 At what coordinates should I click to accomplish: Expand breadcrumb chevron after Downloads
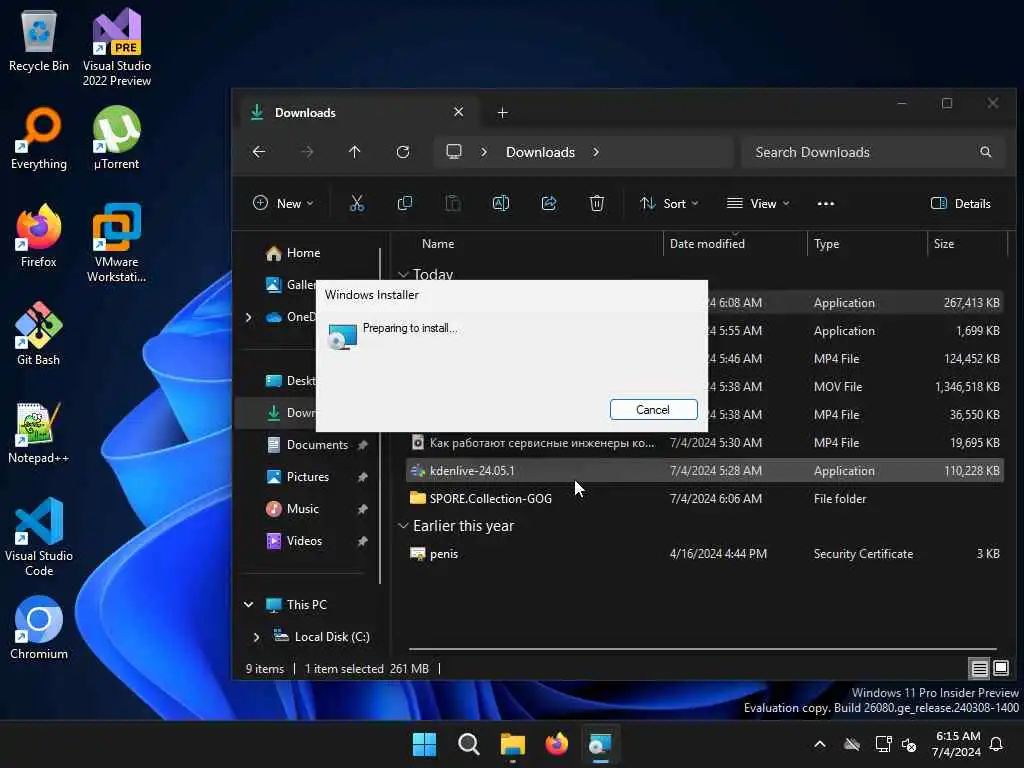pos(596,152)
